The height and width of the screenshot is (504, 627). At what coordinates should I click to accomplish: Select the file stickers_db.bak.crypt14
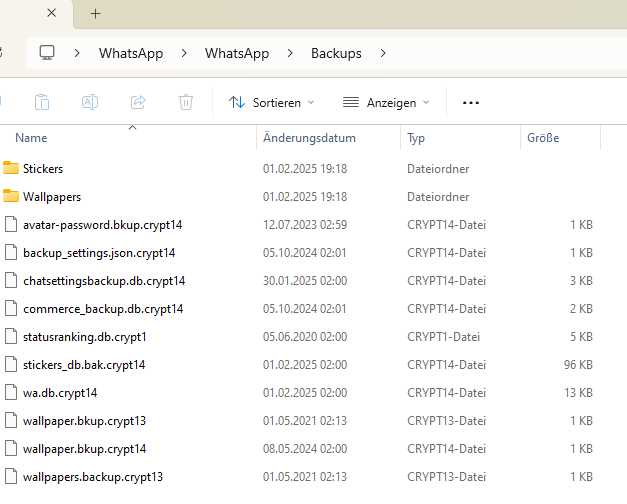pos(83,365)
